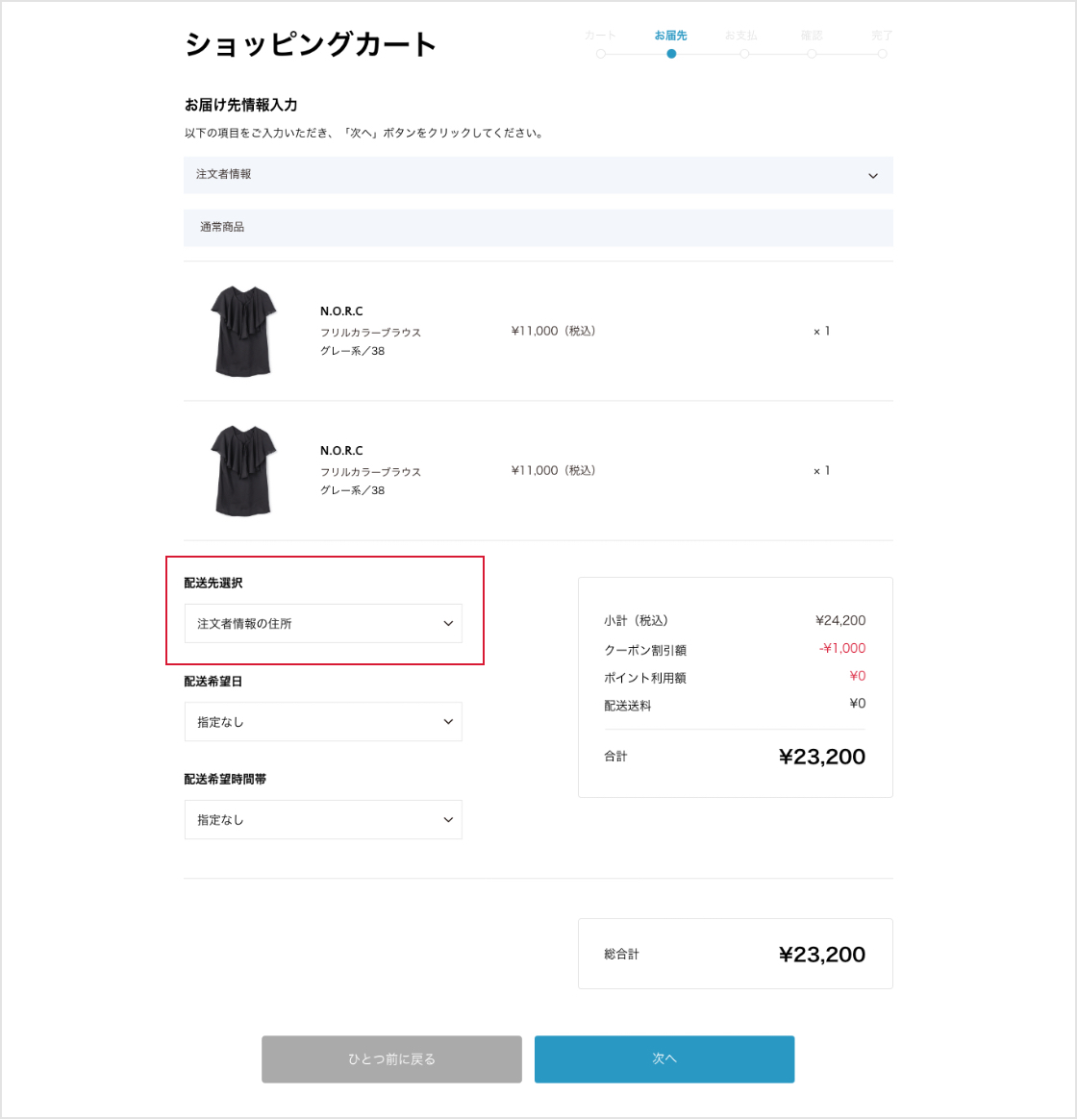This screenshot has height=1120, width=1077.
Task: Expand the 注文者情報 section chevron
Action: point(872,176)
